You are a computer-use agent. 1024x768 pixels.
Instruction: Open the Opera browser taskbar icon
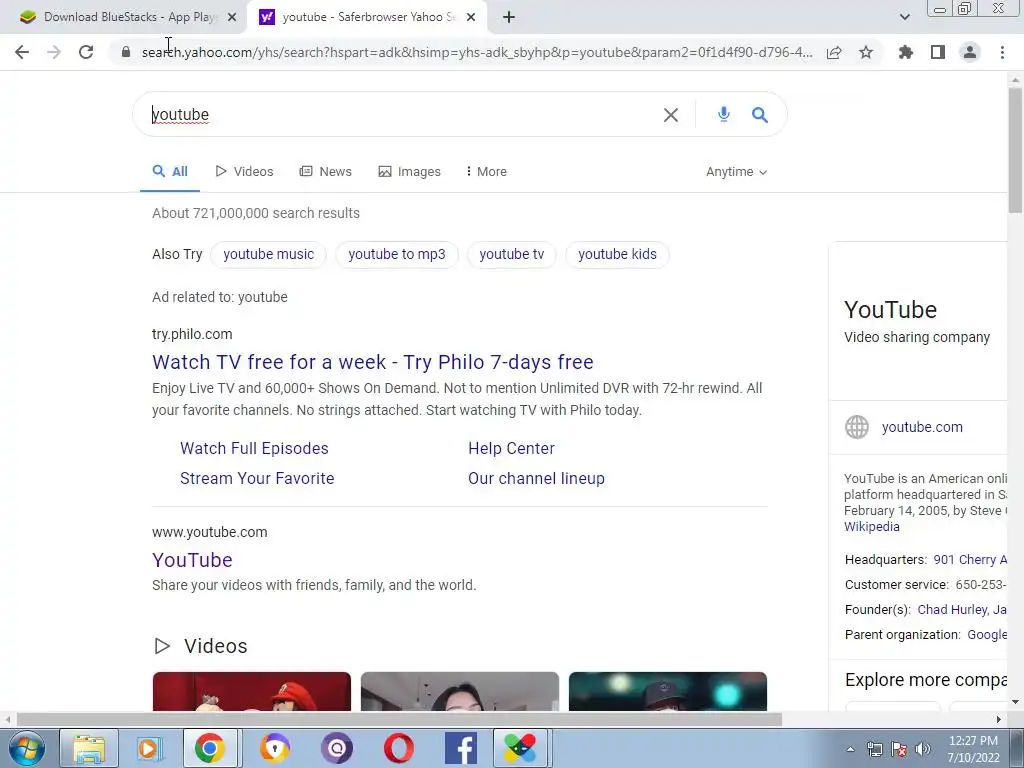[x=398, y=748]
